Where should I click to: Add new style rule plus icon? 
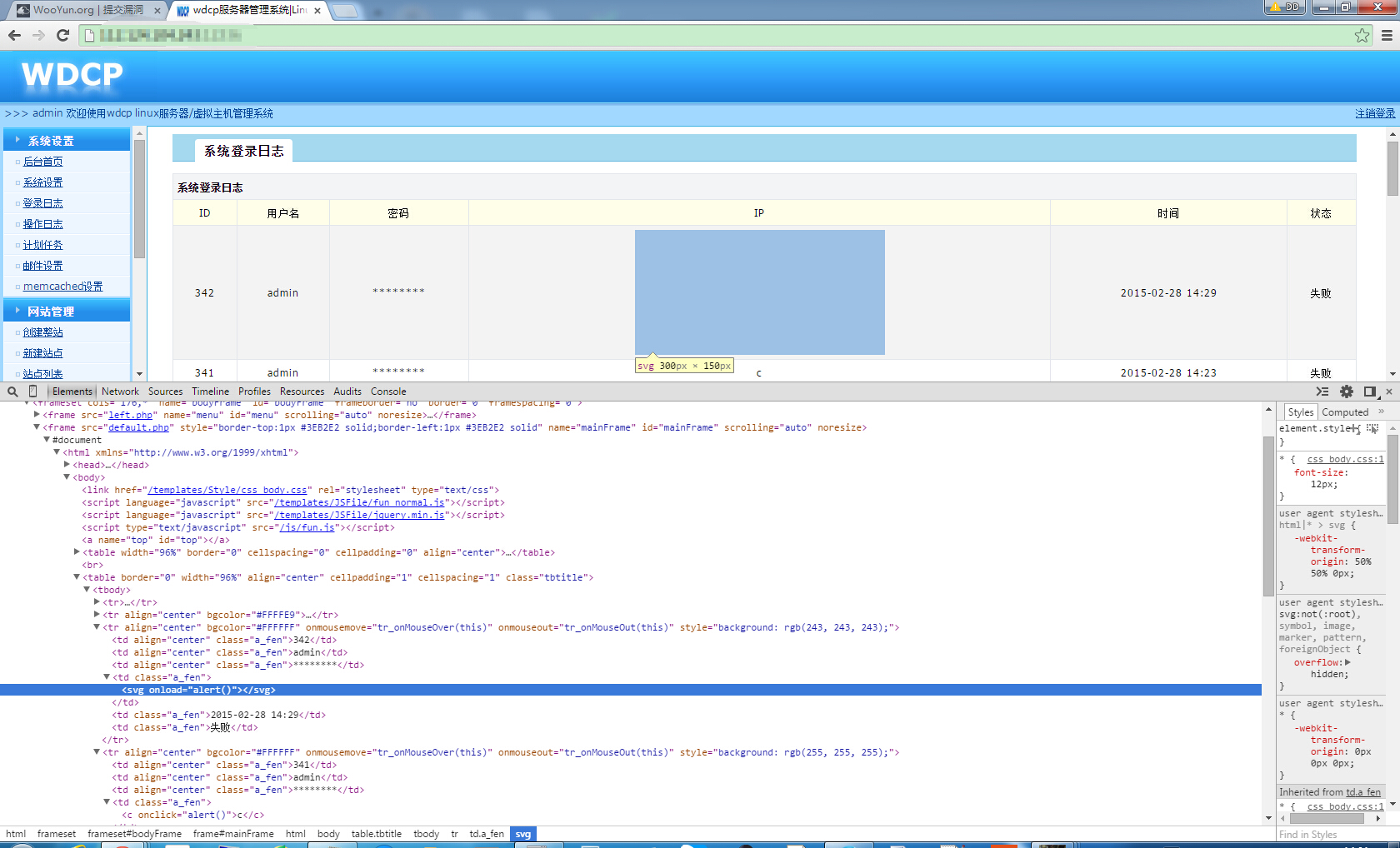point(1357,428)
